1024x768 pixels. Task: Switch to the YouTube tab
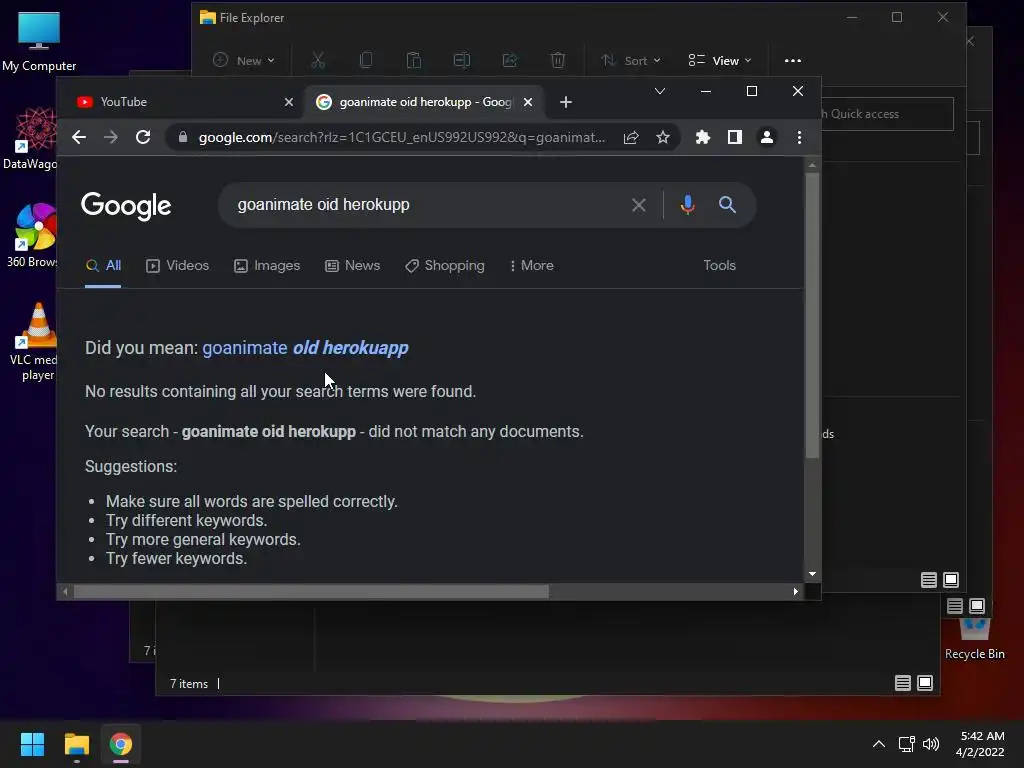pos(176,102)
